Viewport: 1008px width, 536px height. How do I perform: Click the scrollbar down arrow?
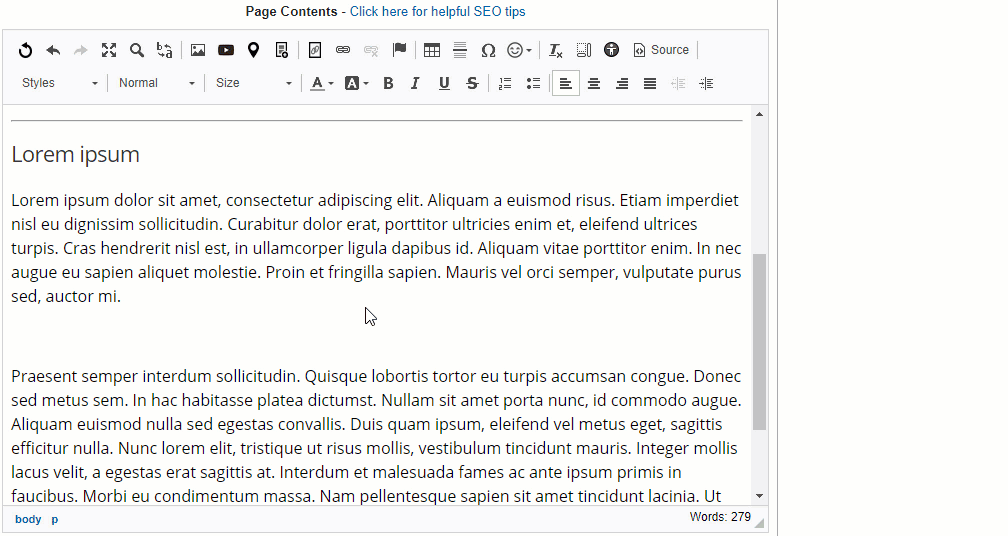tap(759, 496)
